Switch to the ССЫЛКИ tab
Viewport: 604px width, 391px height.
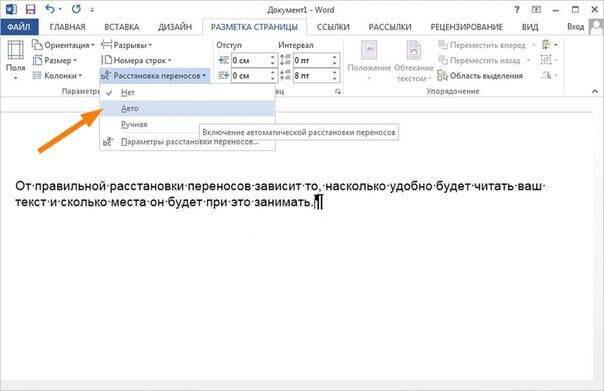pos(333,27)
